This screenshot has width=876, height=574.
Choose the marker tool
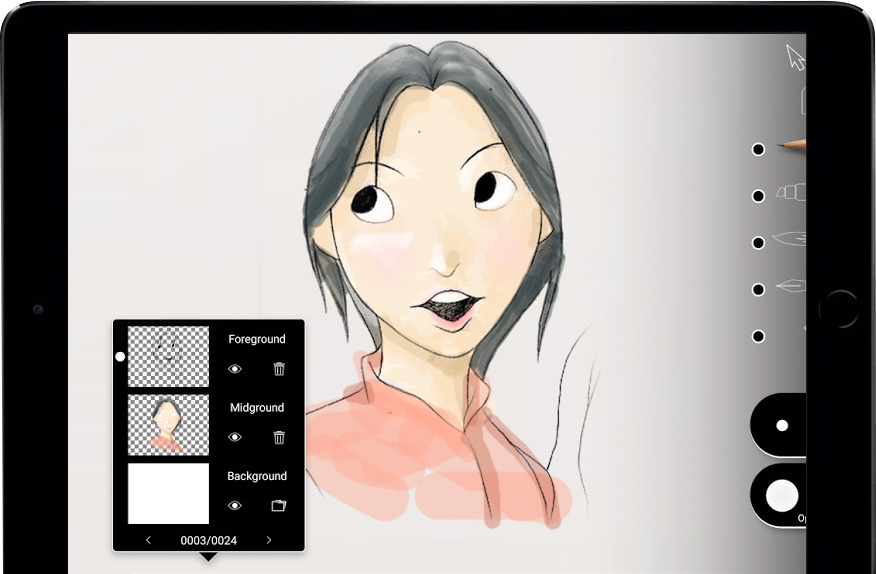coord(791,192)
